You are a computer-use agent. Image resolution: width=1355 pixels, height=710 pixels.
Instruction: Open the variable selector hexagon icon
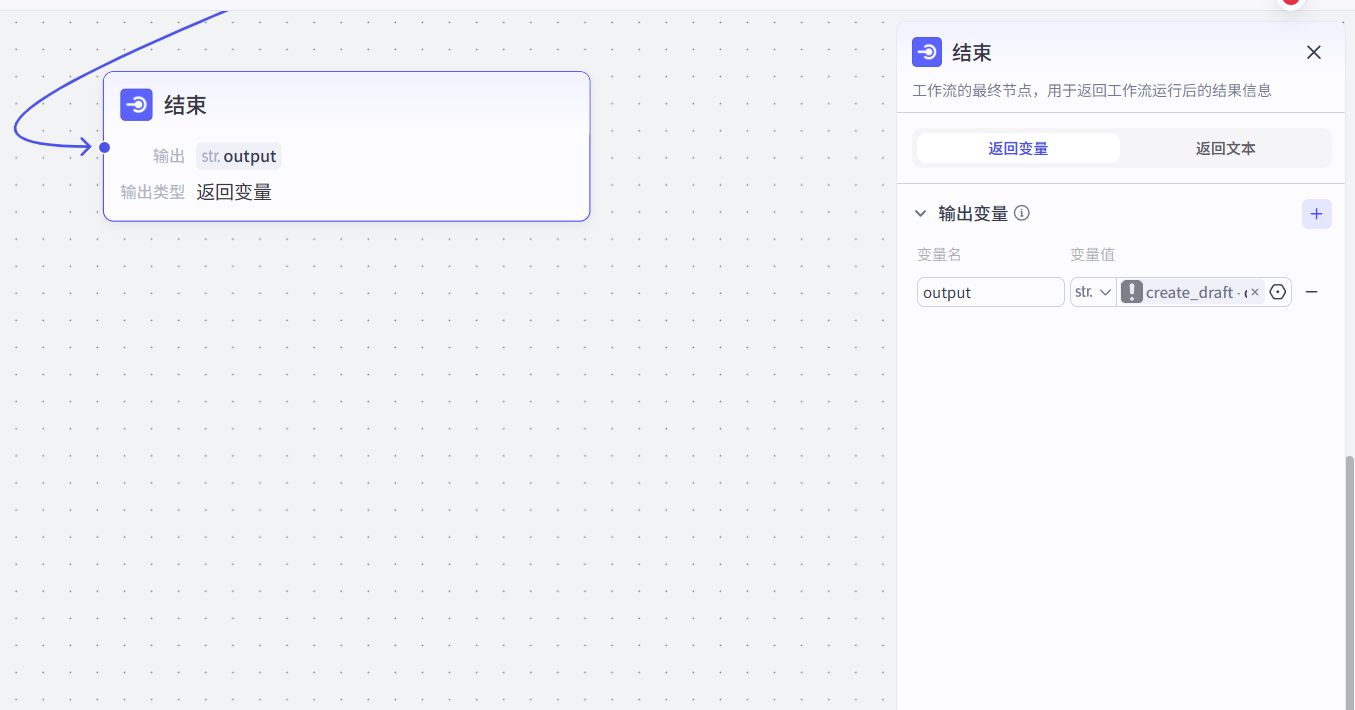(x=1277, y=292)
